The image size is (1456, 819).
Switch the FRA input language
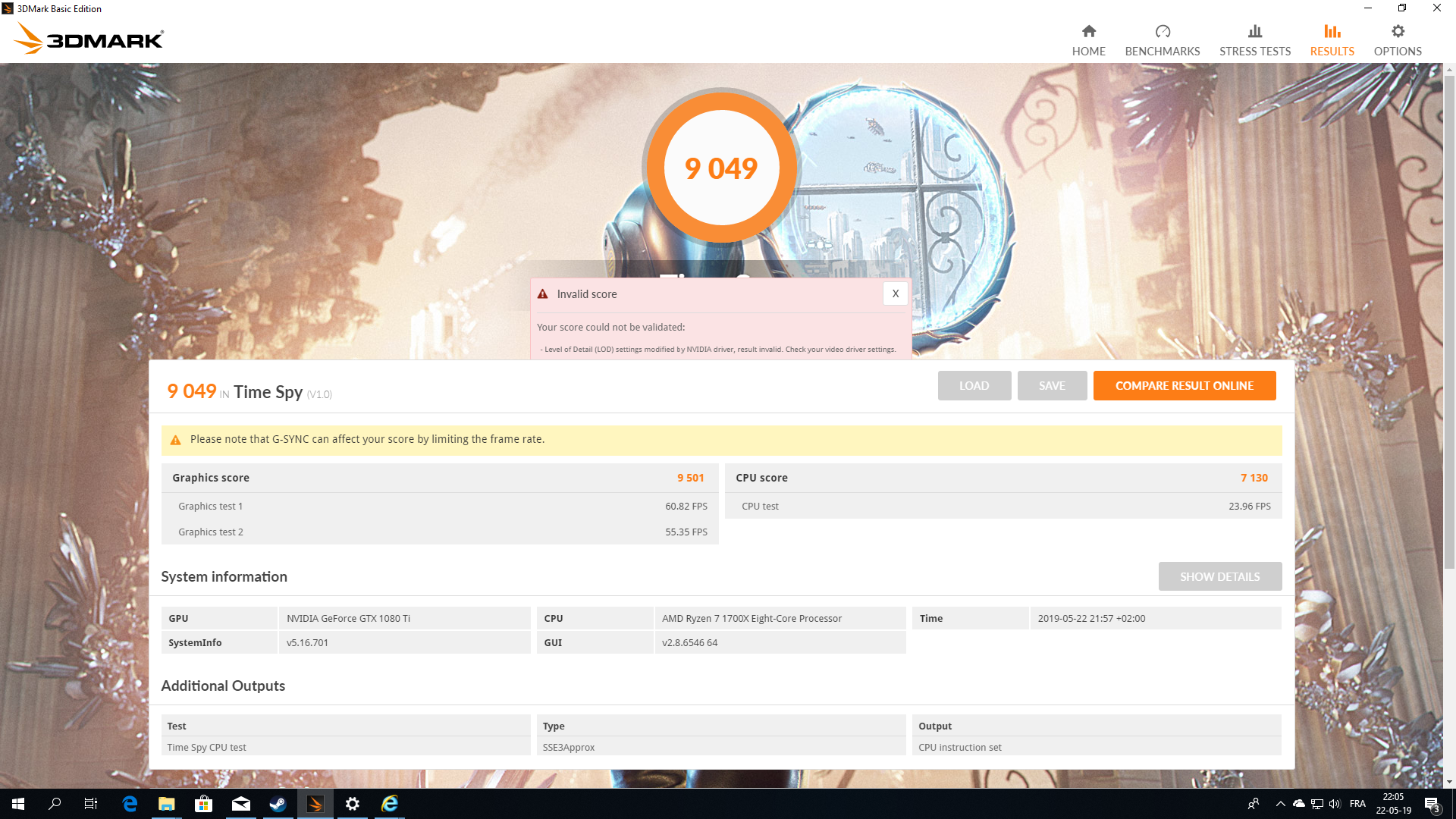[x=1357, y=804]
